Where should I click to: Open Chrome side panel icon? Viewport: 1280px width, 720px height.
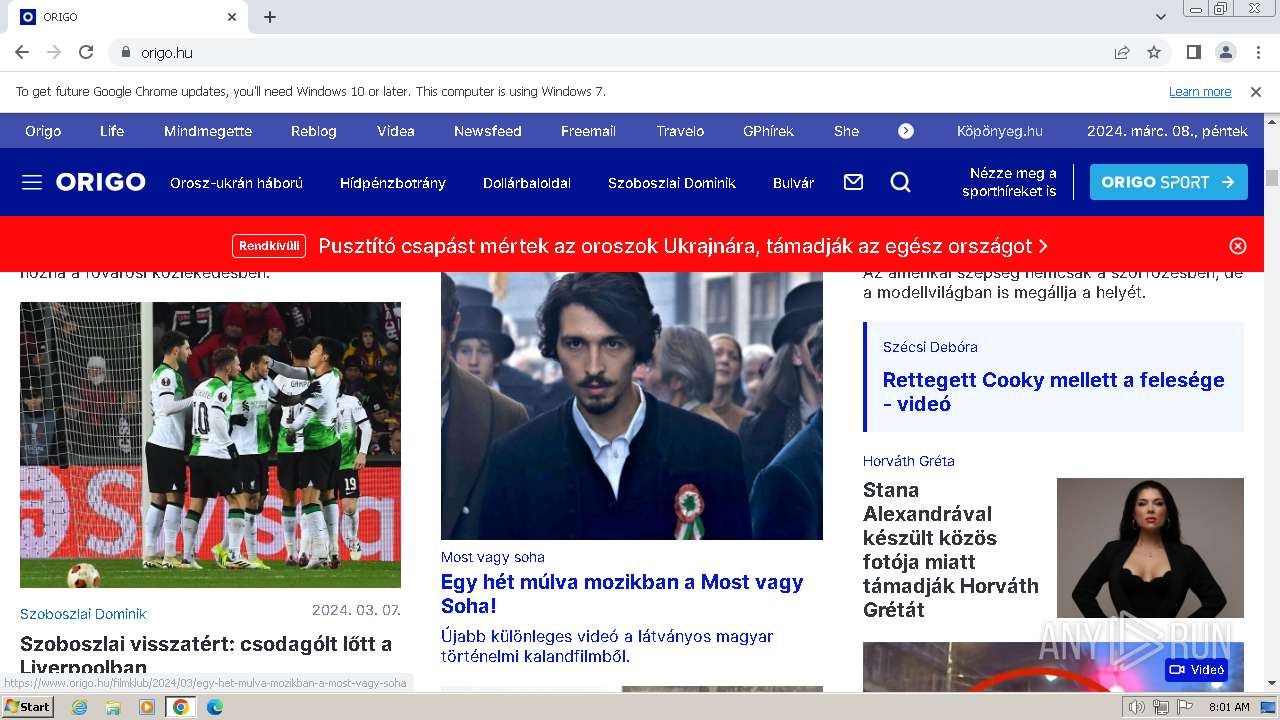1194,52
